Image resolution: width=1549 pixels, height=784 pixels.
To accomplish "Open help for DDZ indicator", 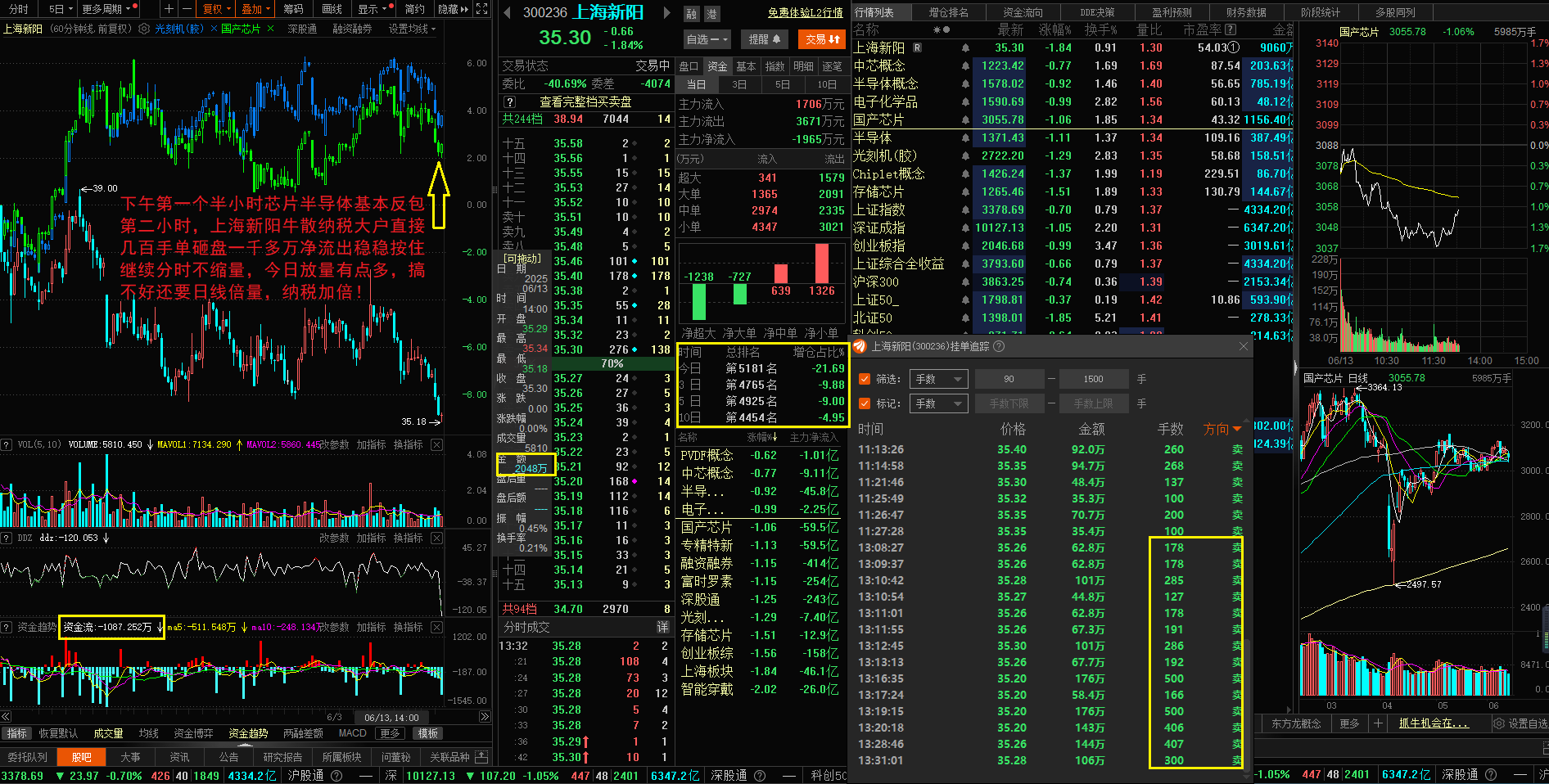I will tap(7, 538).
